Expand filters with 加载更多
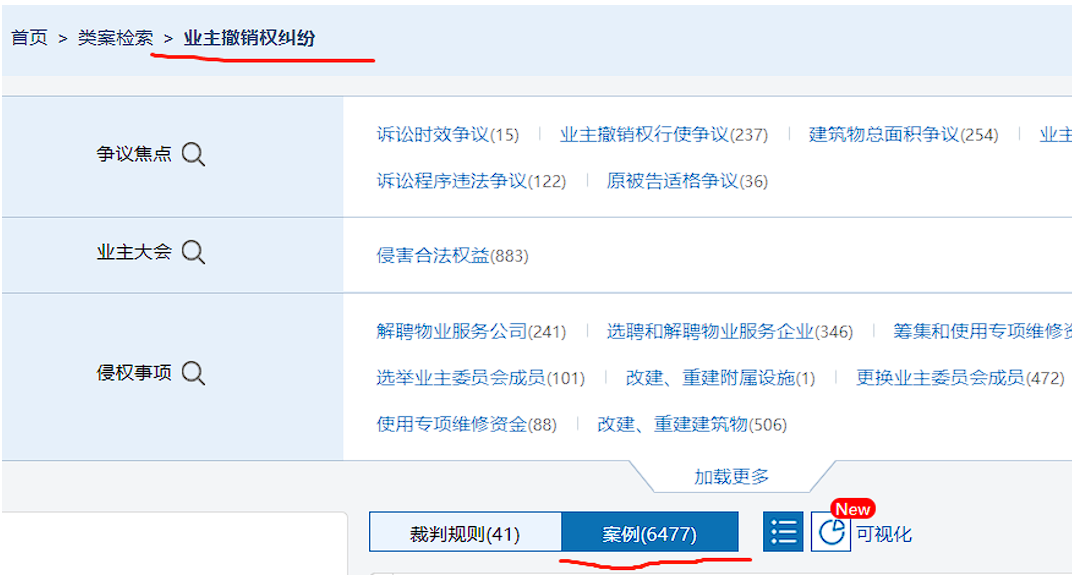Viewport: 1072px width, 575px height. (x=732, y=477)
